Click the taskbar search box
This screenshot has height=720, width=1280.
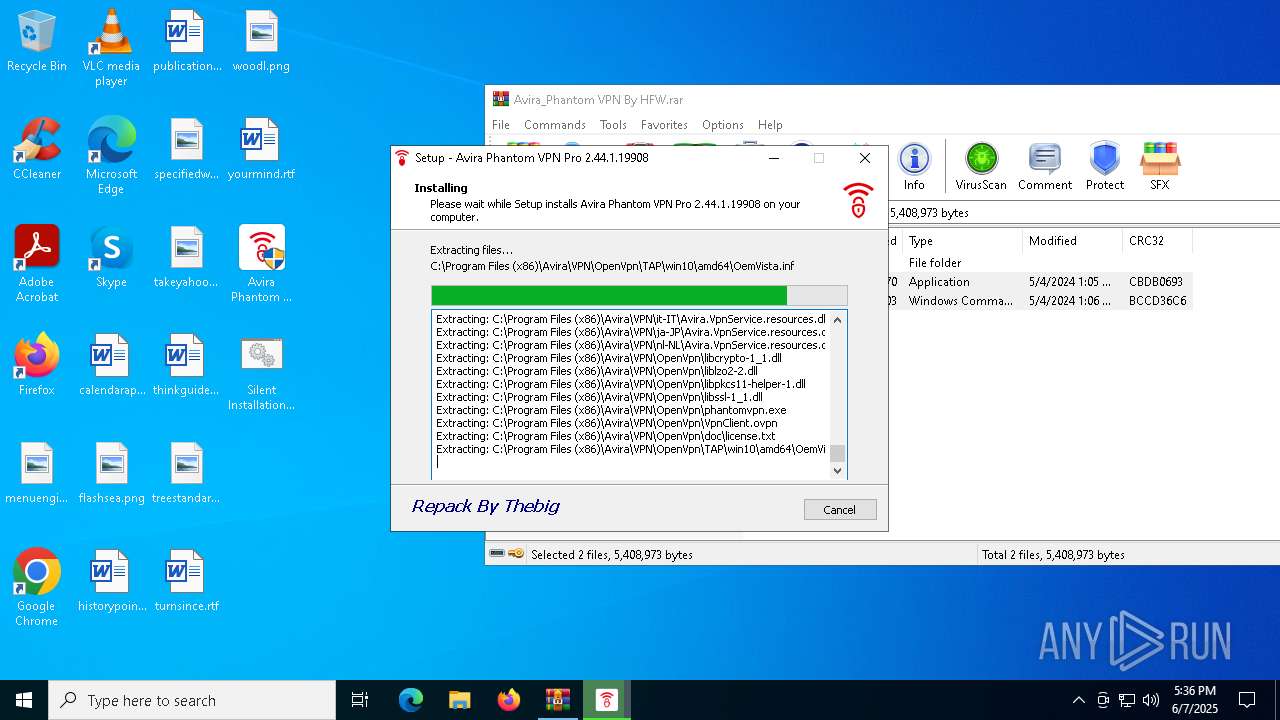pyautogui.click(x=192, y=700)
